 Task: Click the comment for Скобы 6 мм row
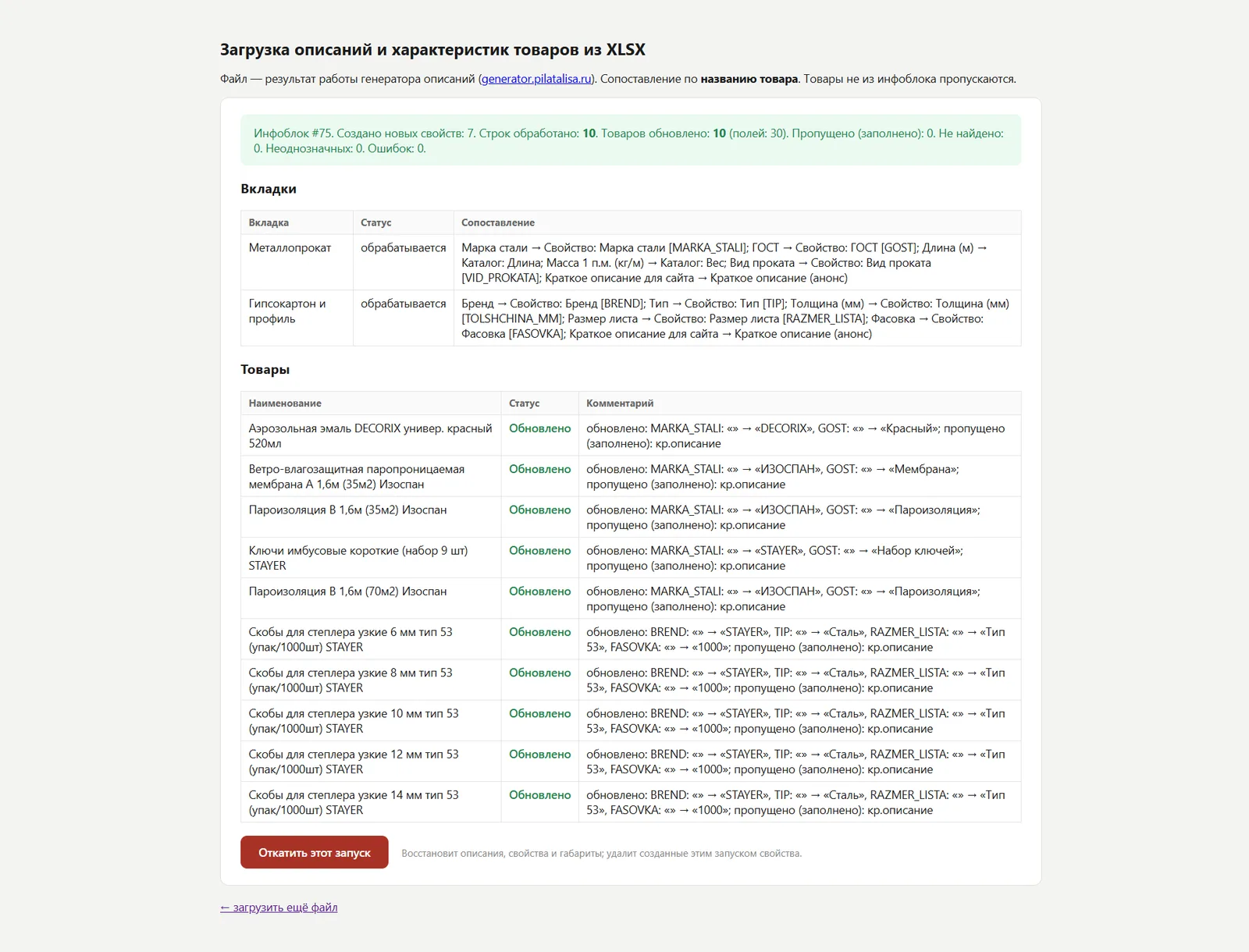pos(795,639)
